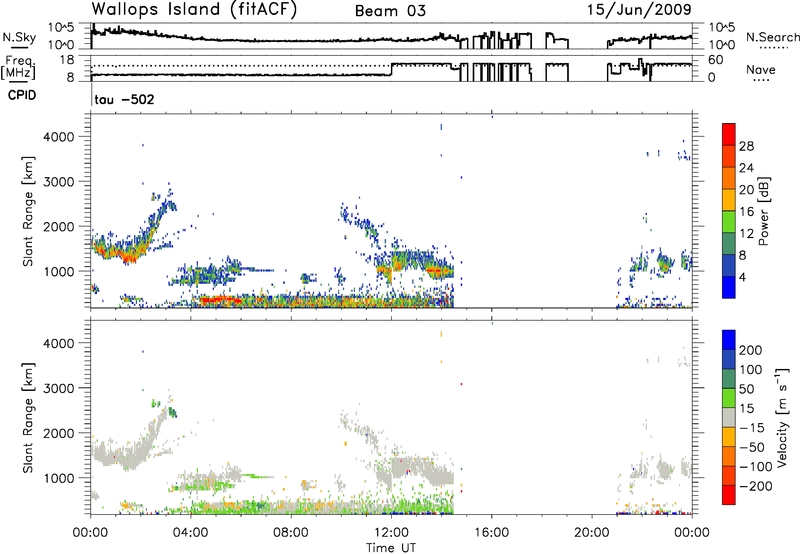
Task: Click the '16:00' time tick label
Action: 491,533
